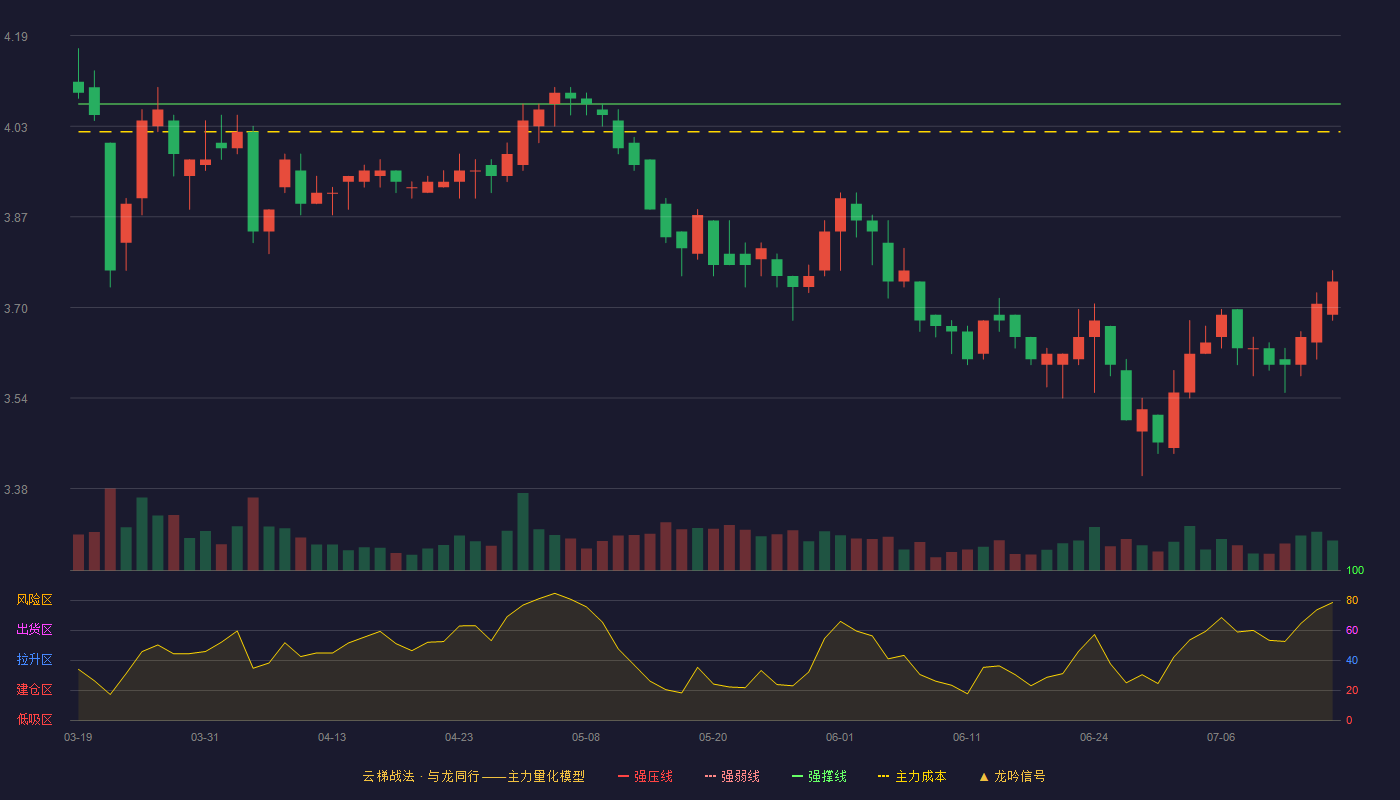Screen dimensions: 1400x800
Task: Click the 3.38 price axis label
Action: pos(16,490)
